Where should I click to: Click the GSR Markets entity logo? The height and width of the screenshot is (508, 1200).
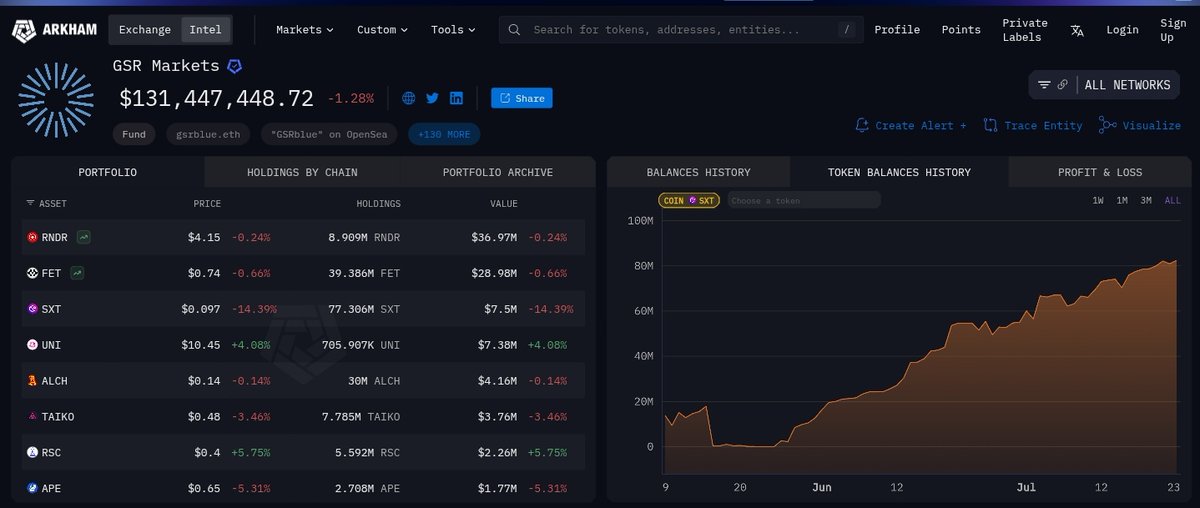56,98
